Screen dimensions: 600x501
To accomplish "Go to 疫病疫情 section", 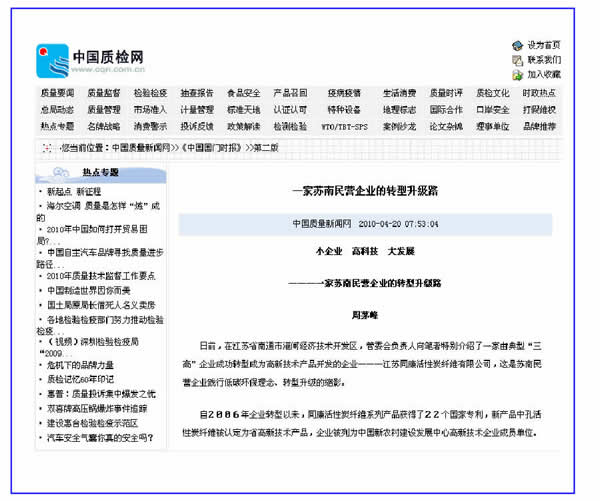I will 343,93.
